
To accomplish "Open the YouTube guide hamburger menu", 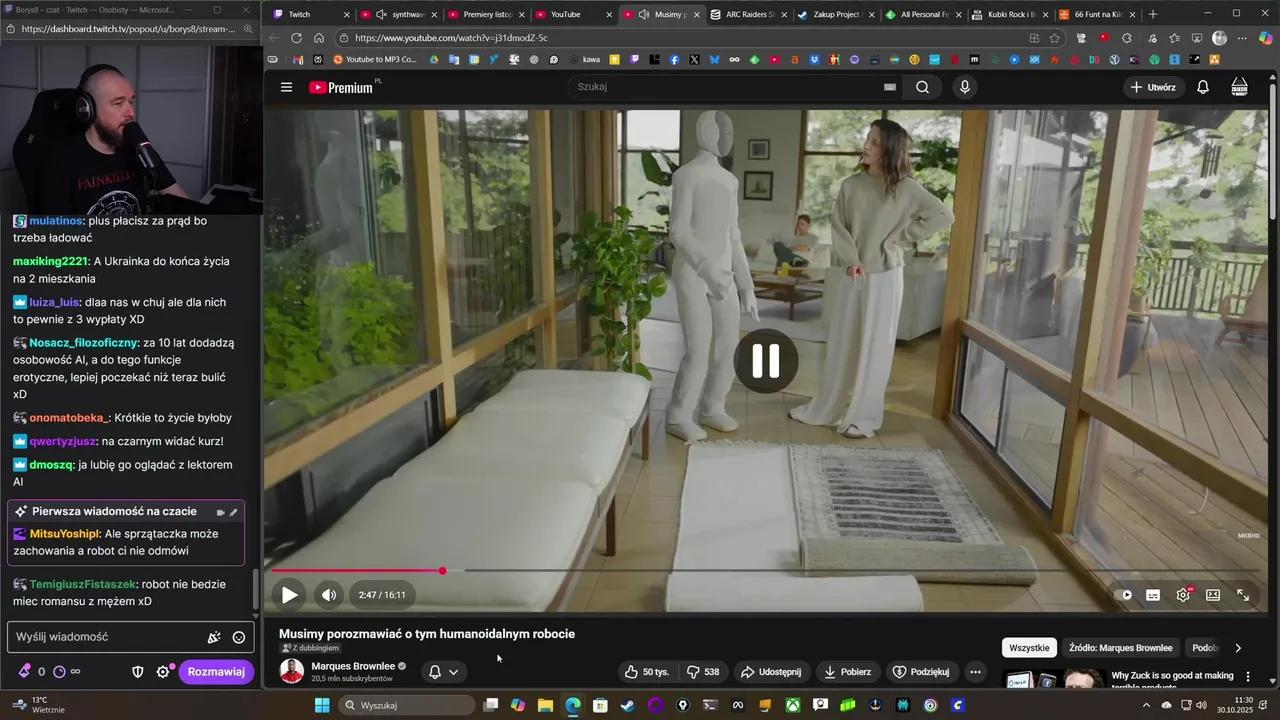I will [x=286, y=87].
